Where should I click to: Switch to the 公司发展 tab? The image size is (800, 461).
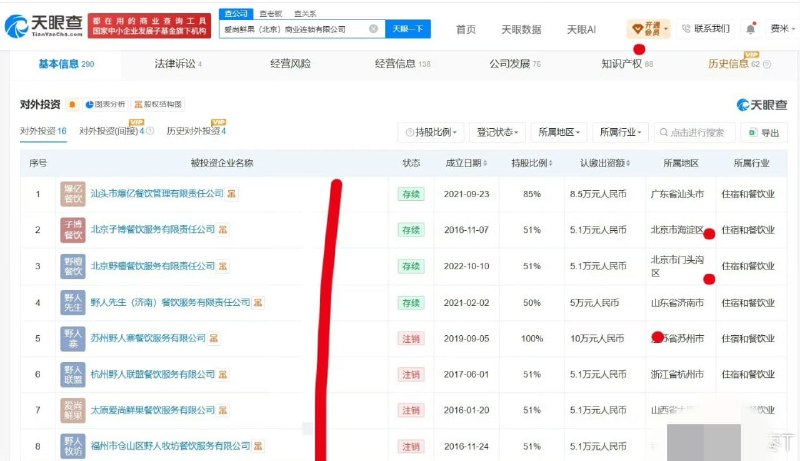(515, 64)
